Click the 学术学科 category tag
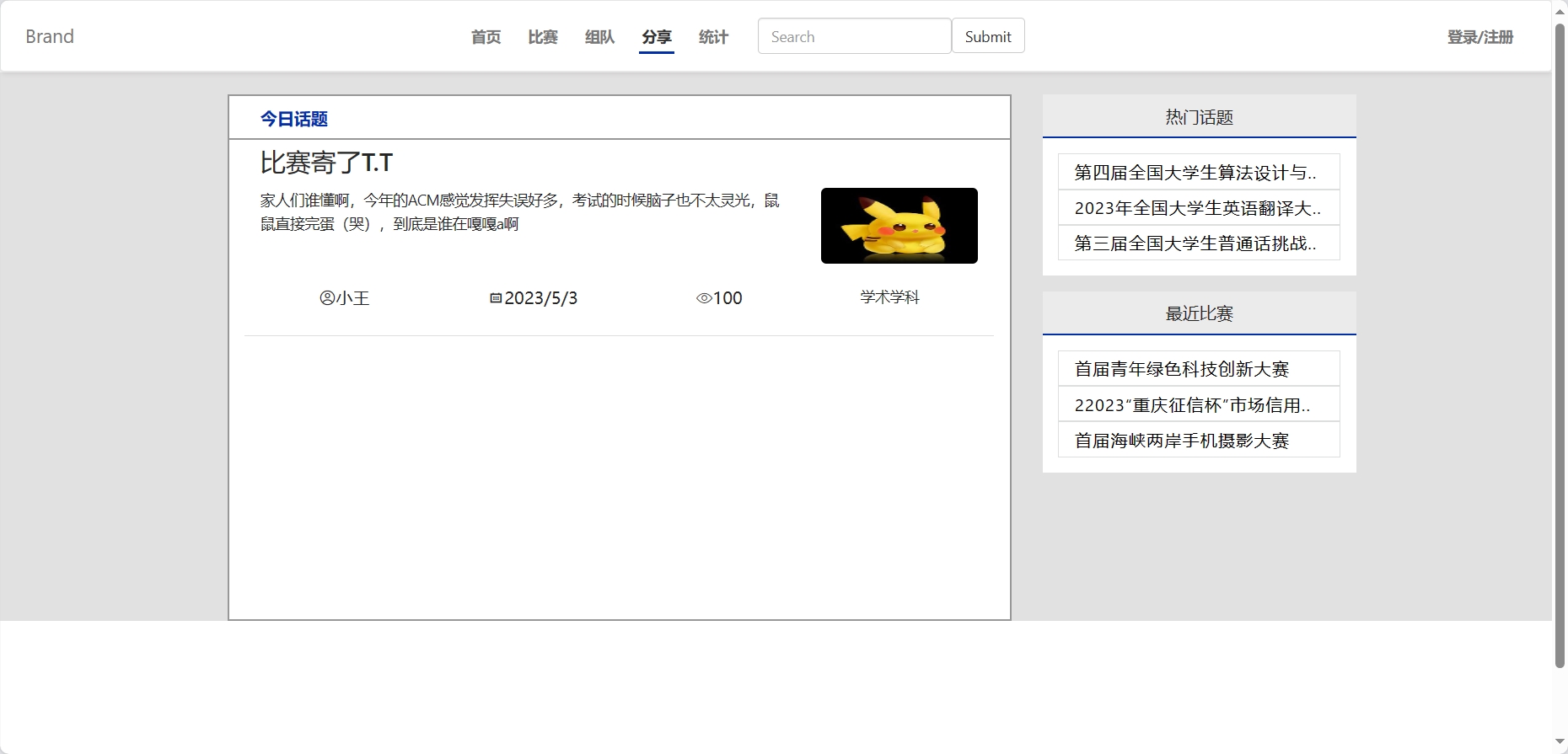This screenshot has height=754, width=1568. 889,297
